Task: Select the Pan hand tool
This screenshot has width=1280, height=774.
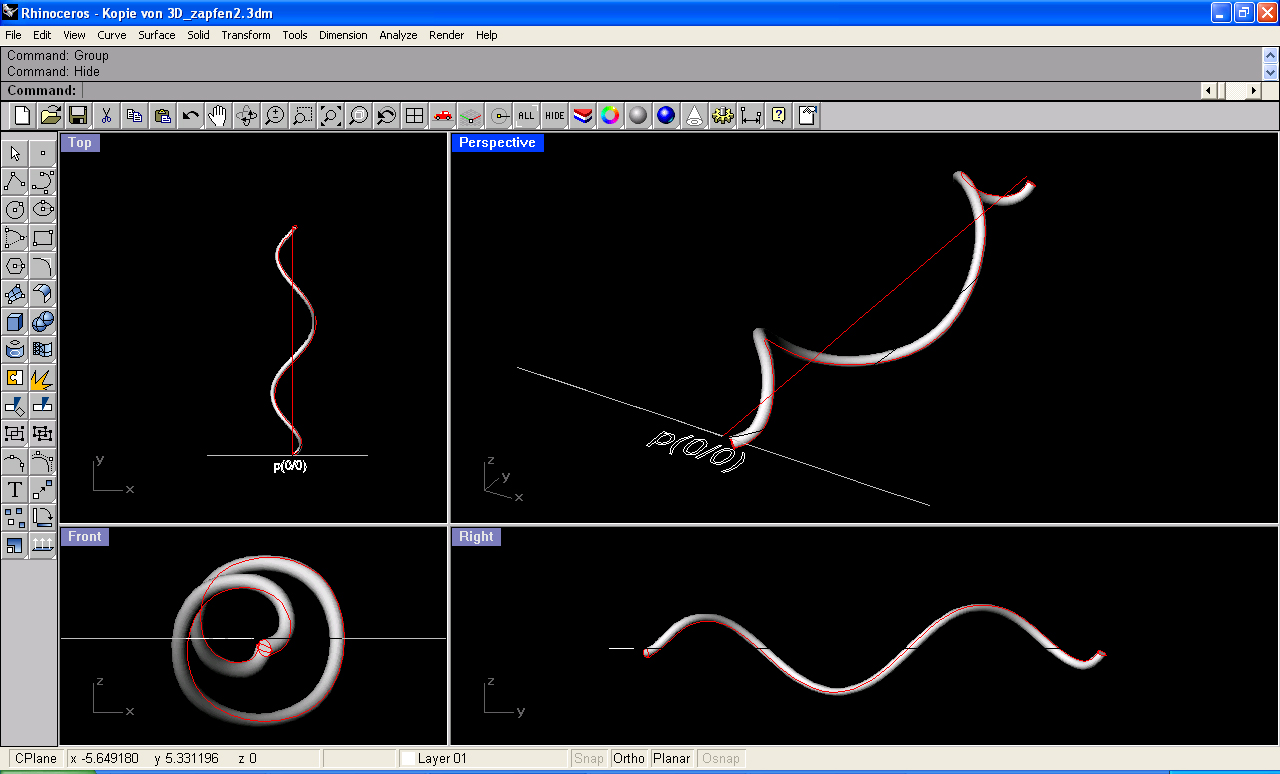Action: pyautogui.click(x=218, y=116)
